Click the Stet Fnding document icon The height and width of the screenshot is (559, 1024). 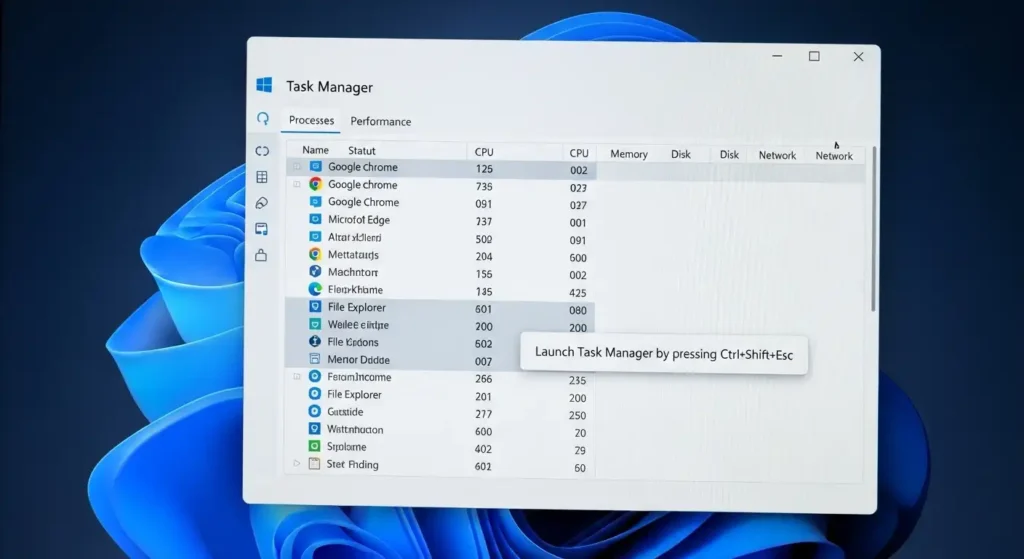(314, 464)
